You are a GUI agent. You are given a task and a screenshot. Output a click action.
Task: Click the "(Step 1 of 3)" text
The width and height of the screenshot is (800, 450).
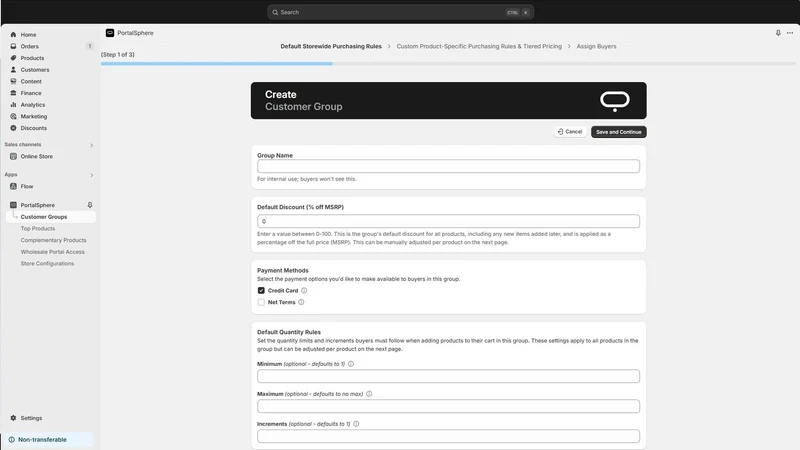point(118,55)
